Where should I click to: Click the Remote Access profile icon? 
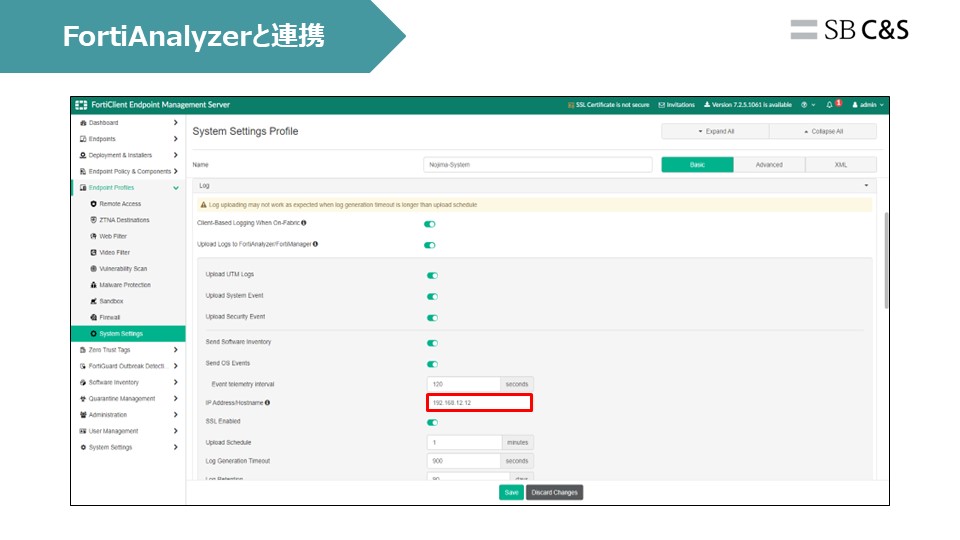94,204
